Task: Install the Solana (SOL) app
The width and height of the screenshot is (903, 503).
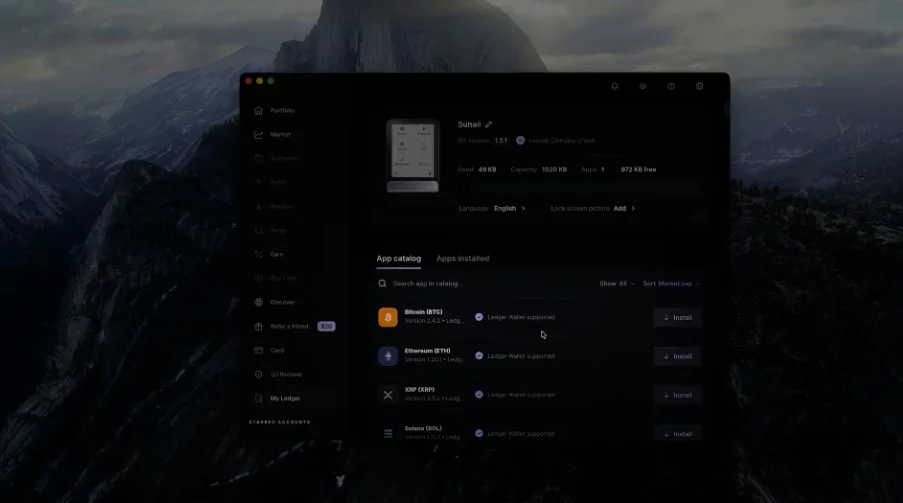Action: (x=677, y=434)
